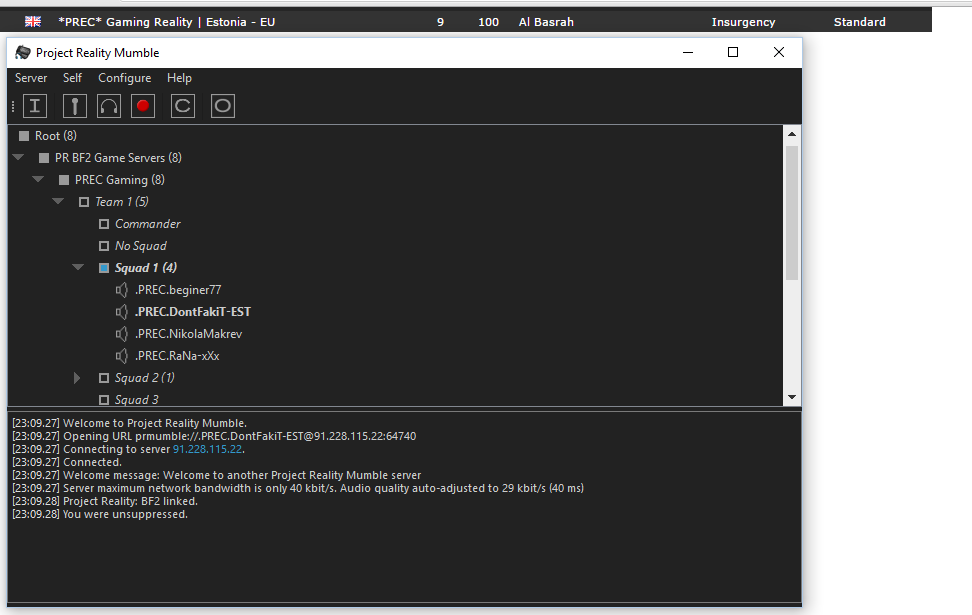This screenshot has width=972, height=615.
Task: Click speaker icon beside .PREC.beginer77
Action: point(122,290)
